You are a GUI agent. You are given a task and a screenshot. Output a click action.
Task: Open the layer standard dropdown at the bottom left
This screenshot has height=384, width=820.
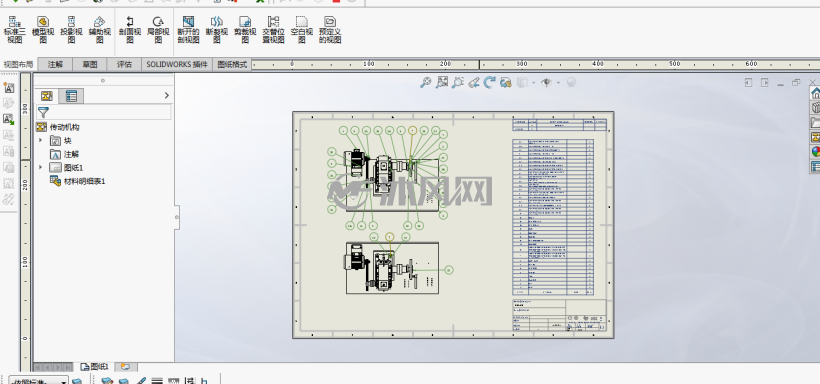pos(39,380)
